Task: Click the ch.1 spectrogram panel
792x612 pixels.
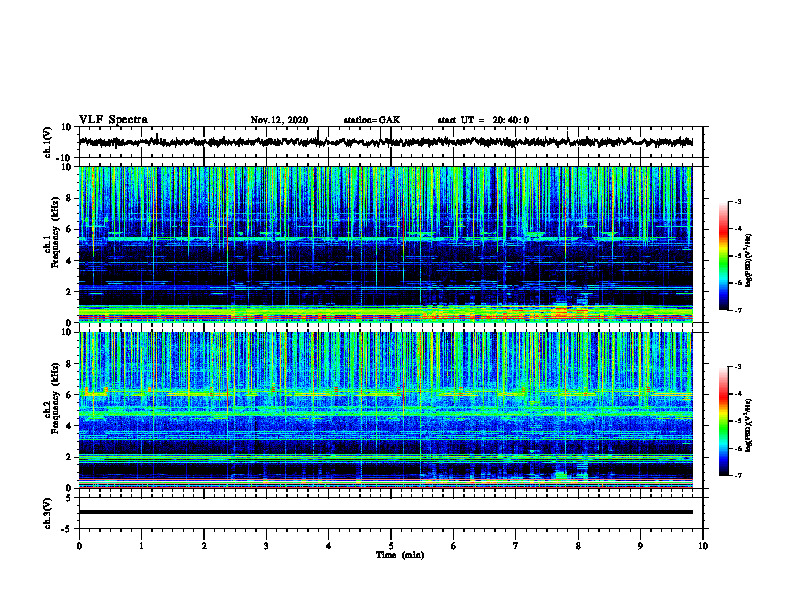Action: coord(385,244)
